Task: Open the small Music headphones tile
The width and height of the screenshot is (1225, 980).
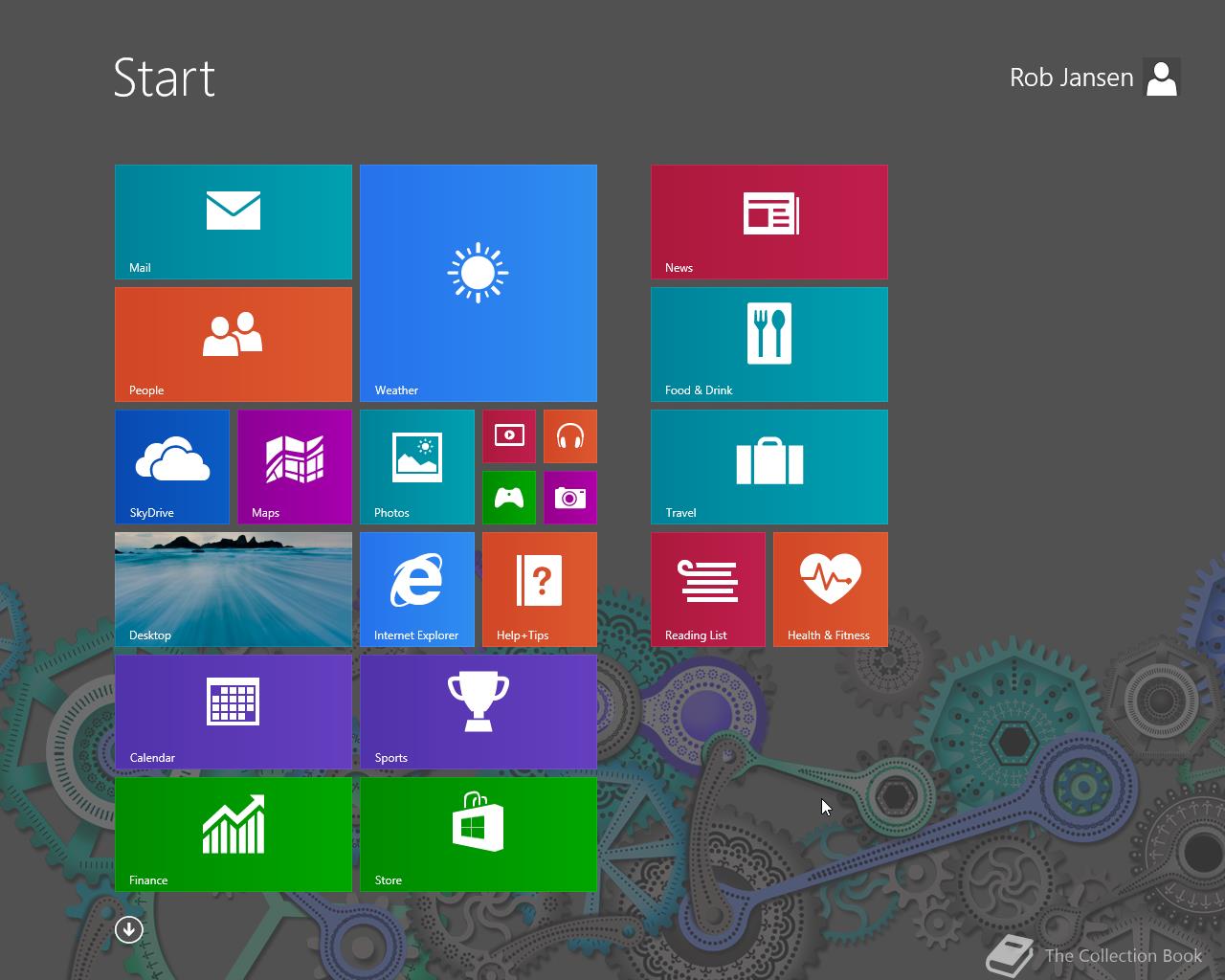Action: [x=570, y=436]
